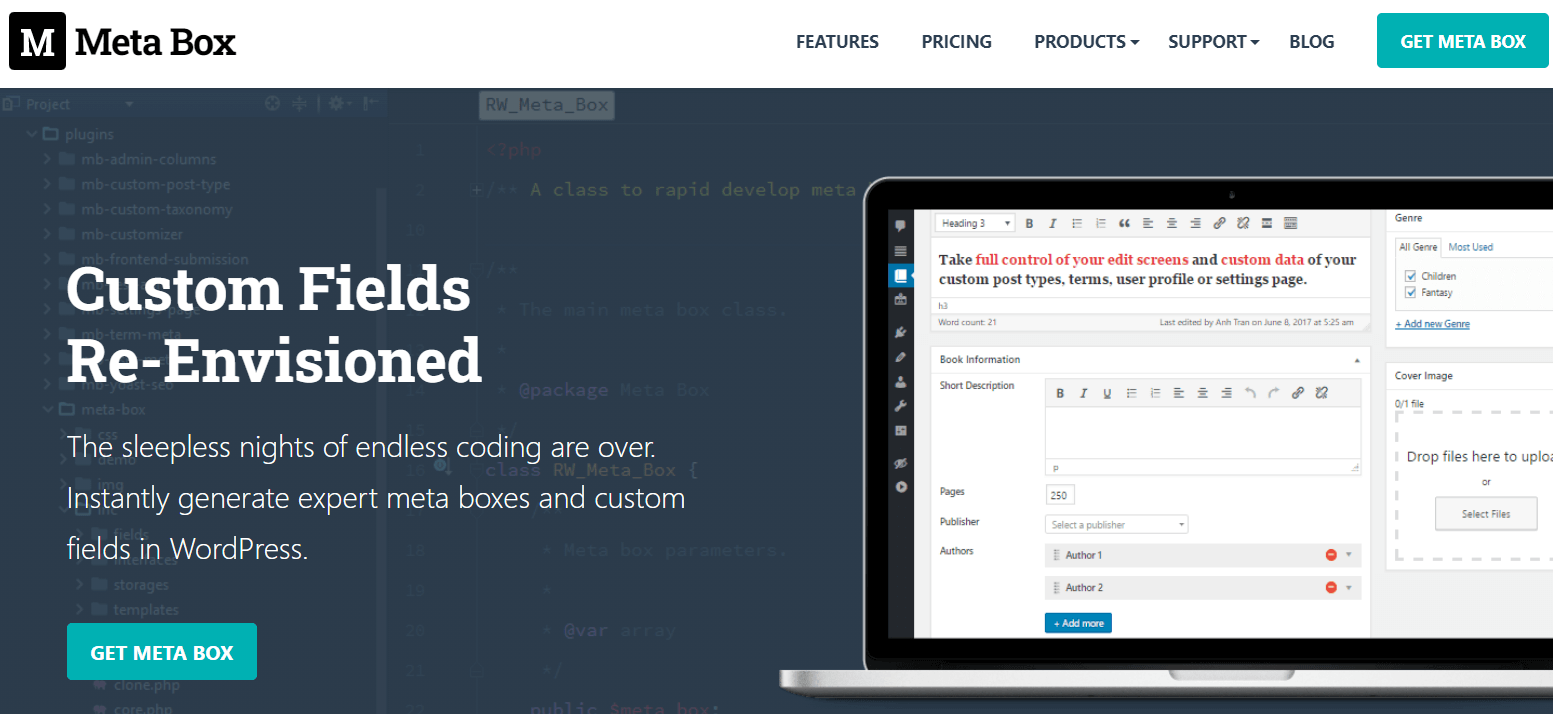The image size is (1553, 714).
Task: Align right in the Heading 3 toolbar
Action: [1195, 223]
